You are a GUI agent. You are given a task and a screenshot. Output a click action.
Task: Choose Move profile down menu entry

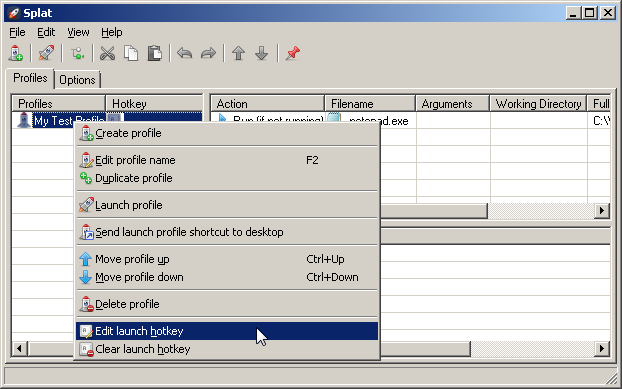pyautogui.click(x=227, y=277)
